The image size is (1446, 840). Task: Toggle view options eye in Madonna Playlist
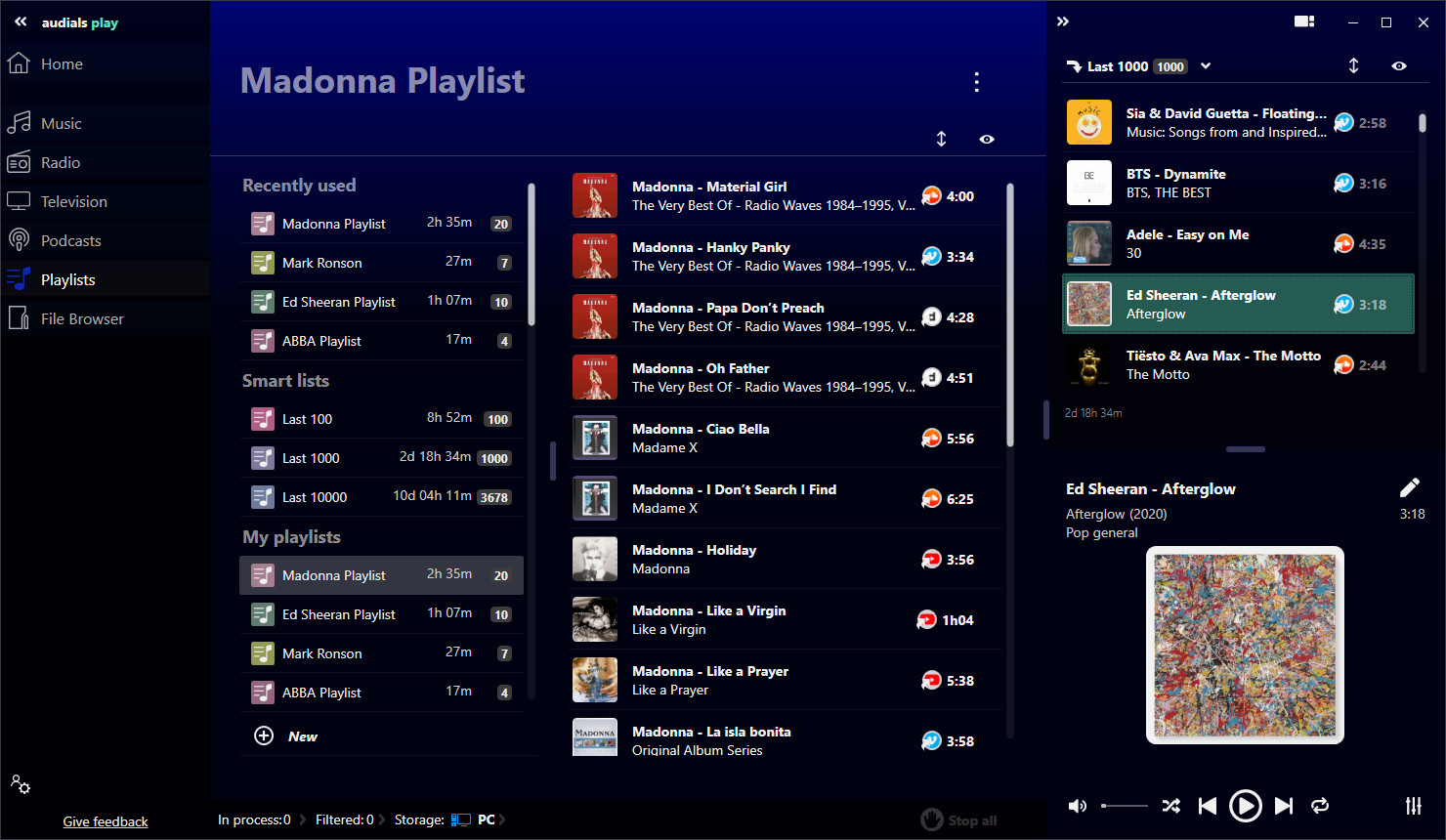987,139
